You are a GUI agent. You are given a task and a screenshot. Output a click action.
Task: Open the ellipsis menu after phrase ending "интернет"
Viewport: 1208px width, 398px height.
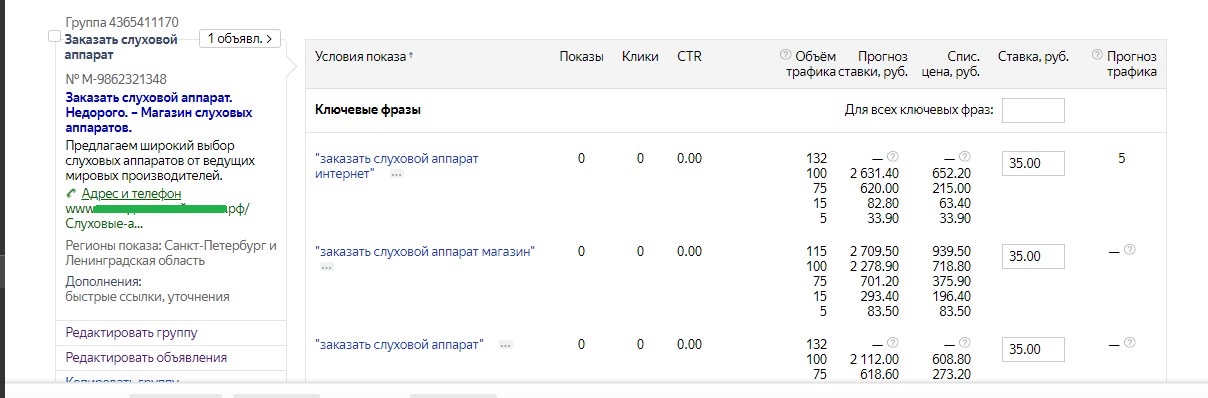397,174
